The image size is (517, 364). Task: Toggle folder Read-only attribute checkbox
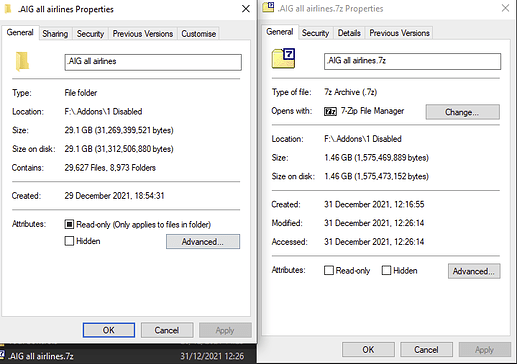point(69,224)
